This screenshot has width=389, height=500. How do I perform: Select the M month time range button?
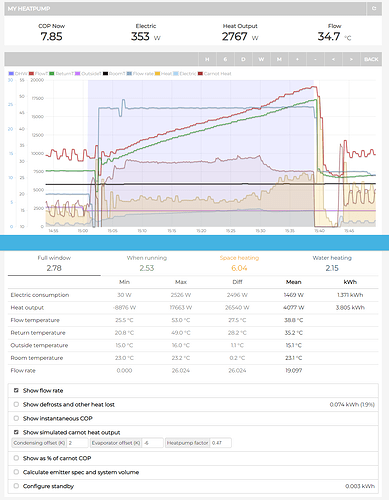pos(279,59)
